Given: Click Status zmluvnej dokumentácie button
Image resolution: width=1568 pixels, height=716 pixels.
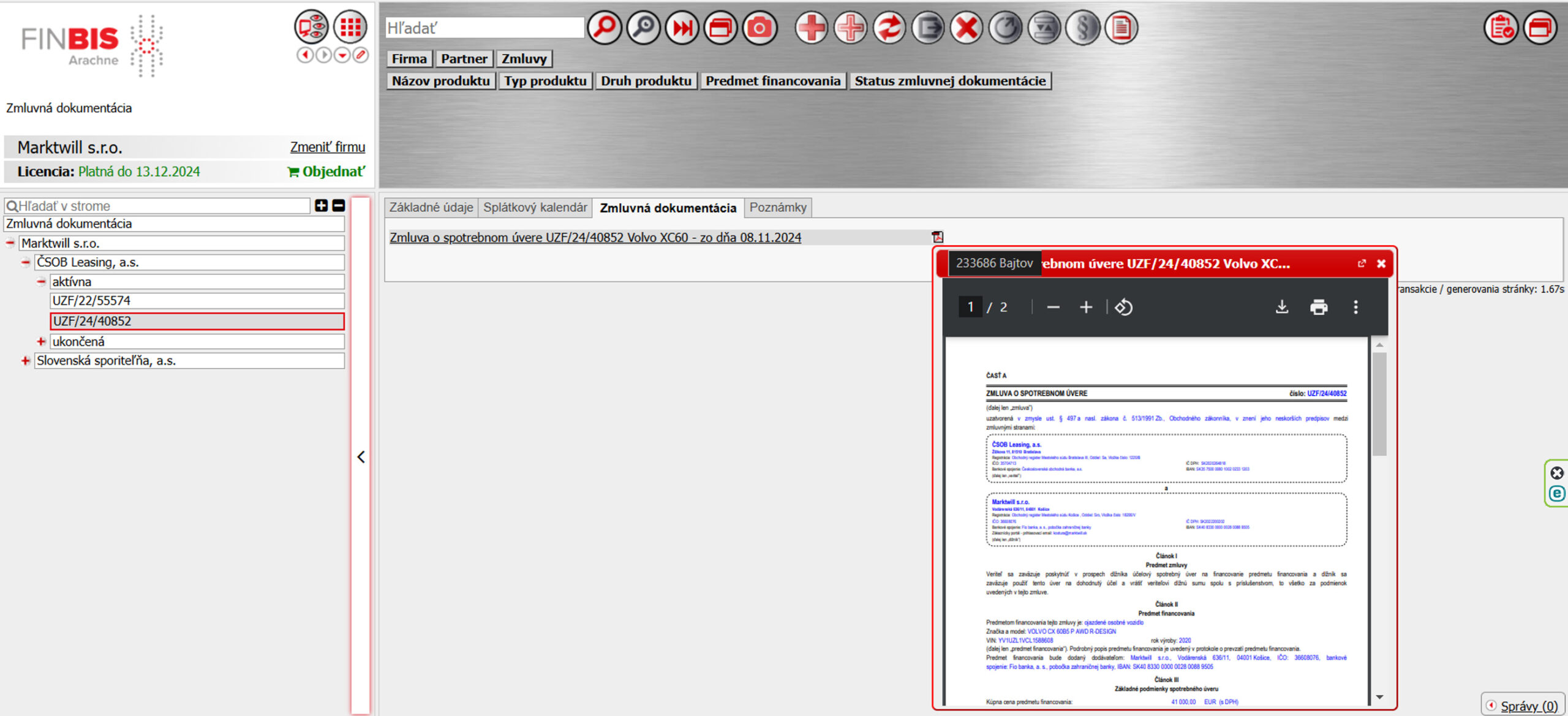Looking at the screenshot, I should [950, 81].
